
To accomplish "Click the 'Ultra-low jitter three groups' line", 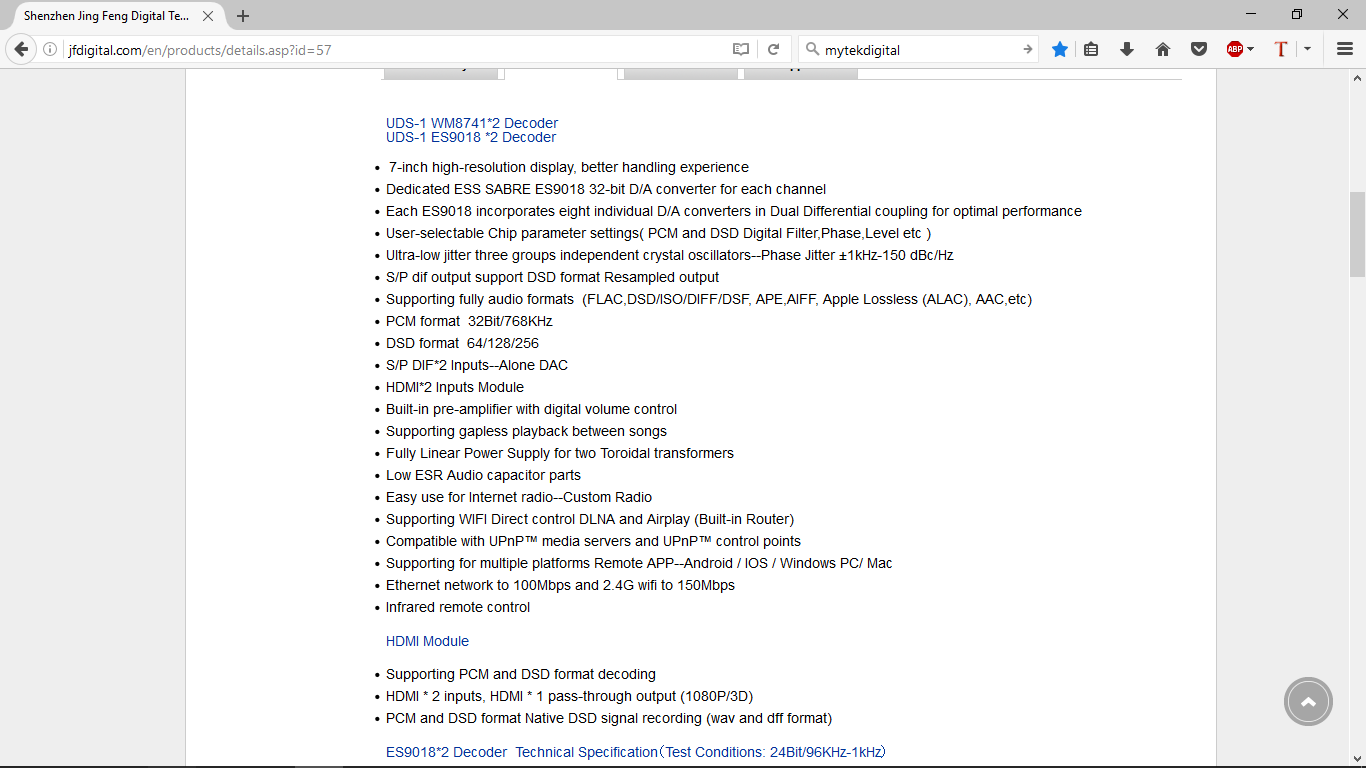I will pos(670,255).
